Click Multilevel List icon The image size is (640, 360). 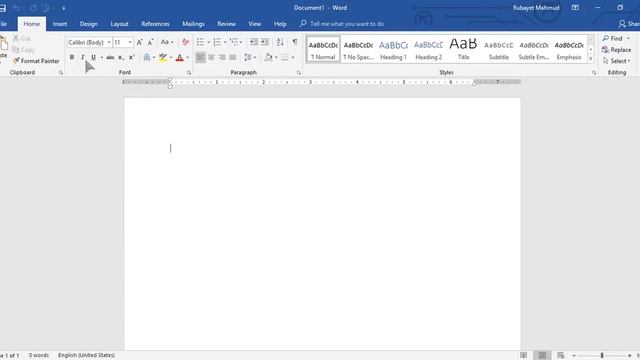(x=234, y=42)
